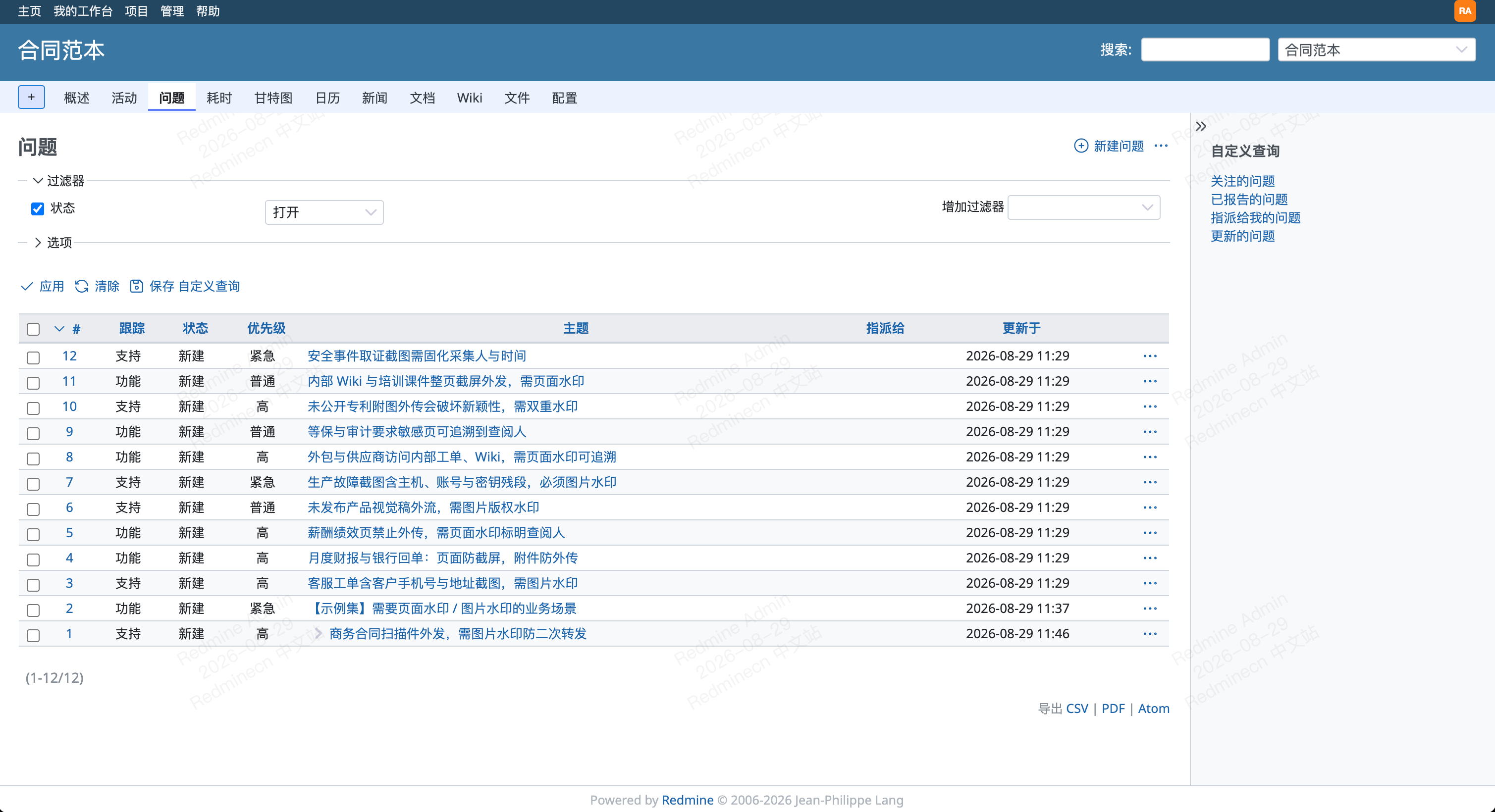Open the 我的工作台 top menu
Screen dimensions: 1495x812
pos(83,11)
